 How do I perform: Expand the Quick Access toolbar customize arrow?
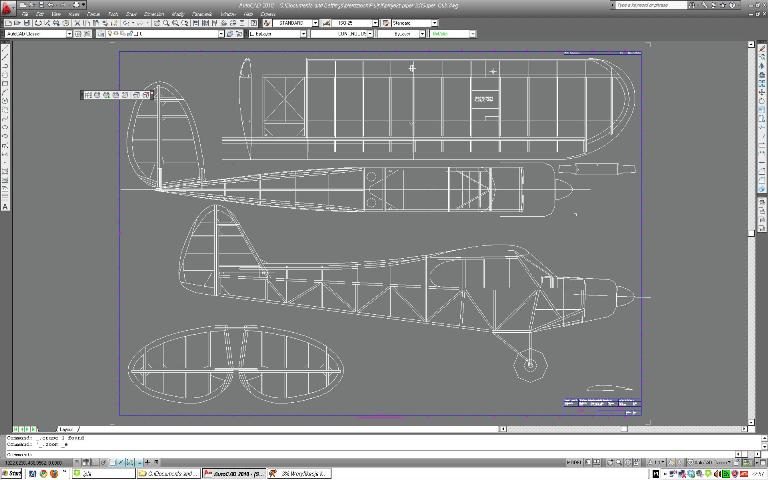pos(84,5)
